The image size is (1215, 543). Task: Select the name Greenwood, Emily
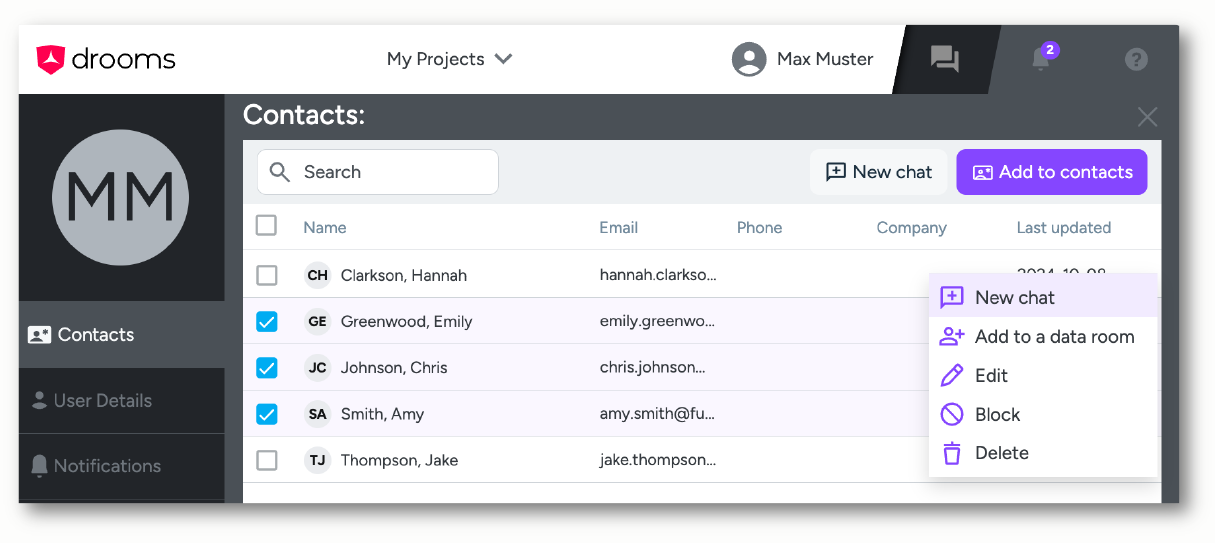click(x=406, y=322)
